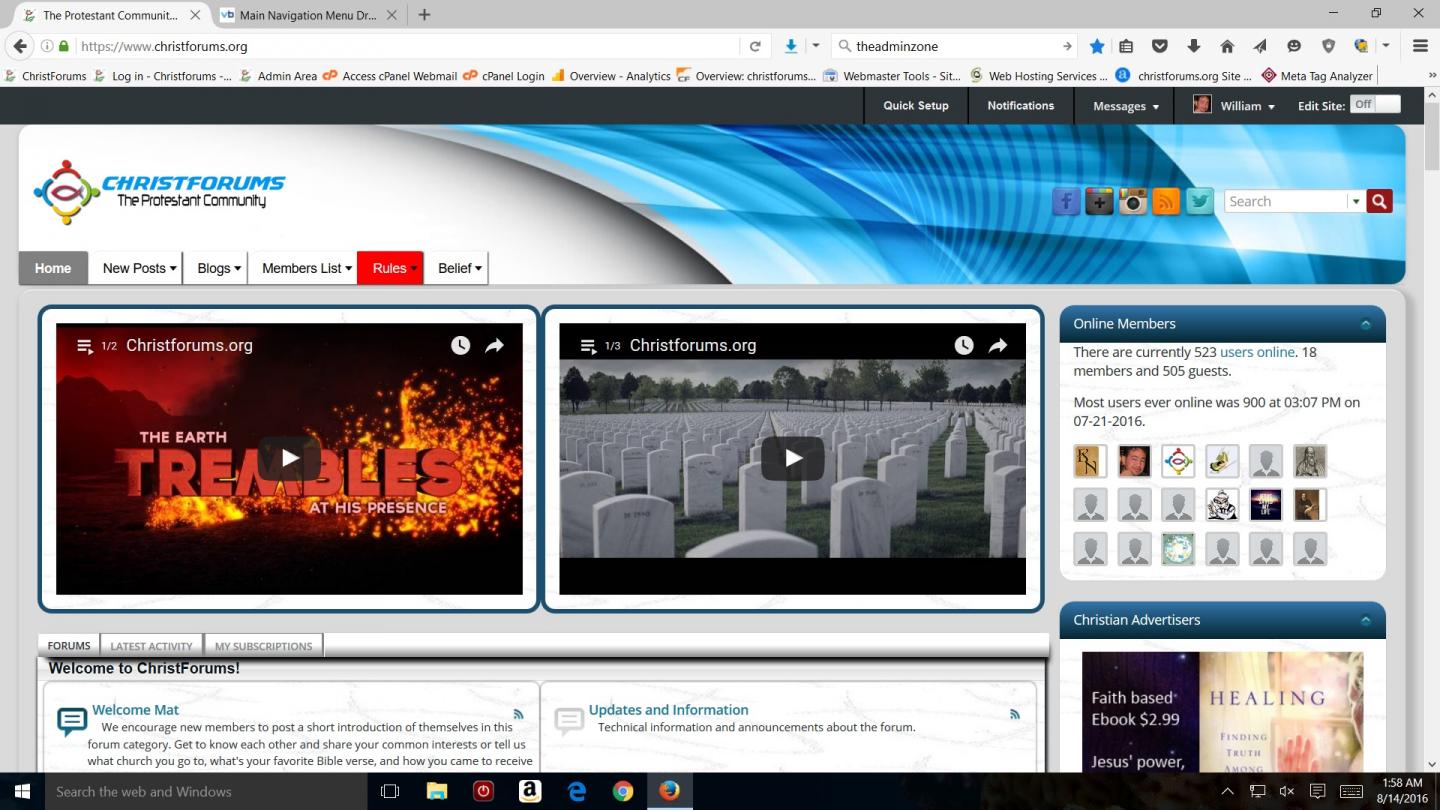Click the paper plane toolbar icon
The image size is (1440, 810).
pos(1260,46)
